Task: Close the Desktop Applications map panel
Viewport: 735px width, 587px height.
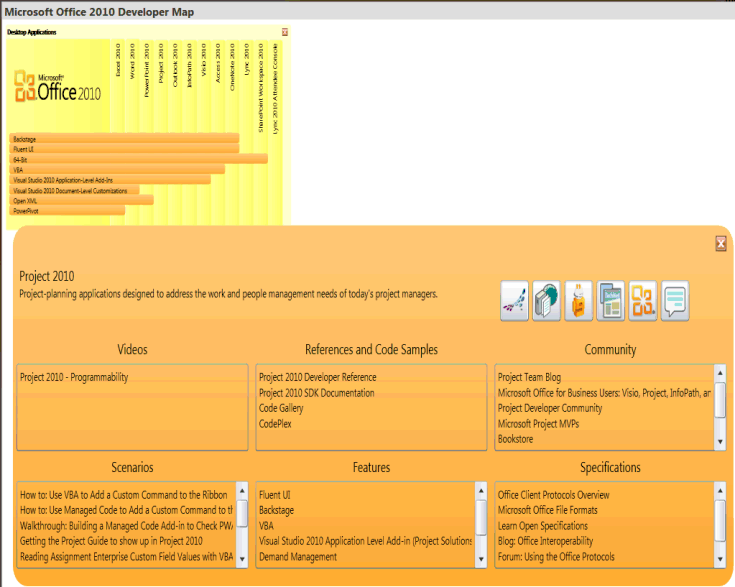Action: (285, 32)
